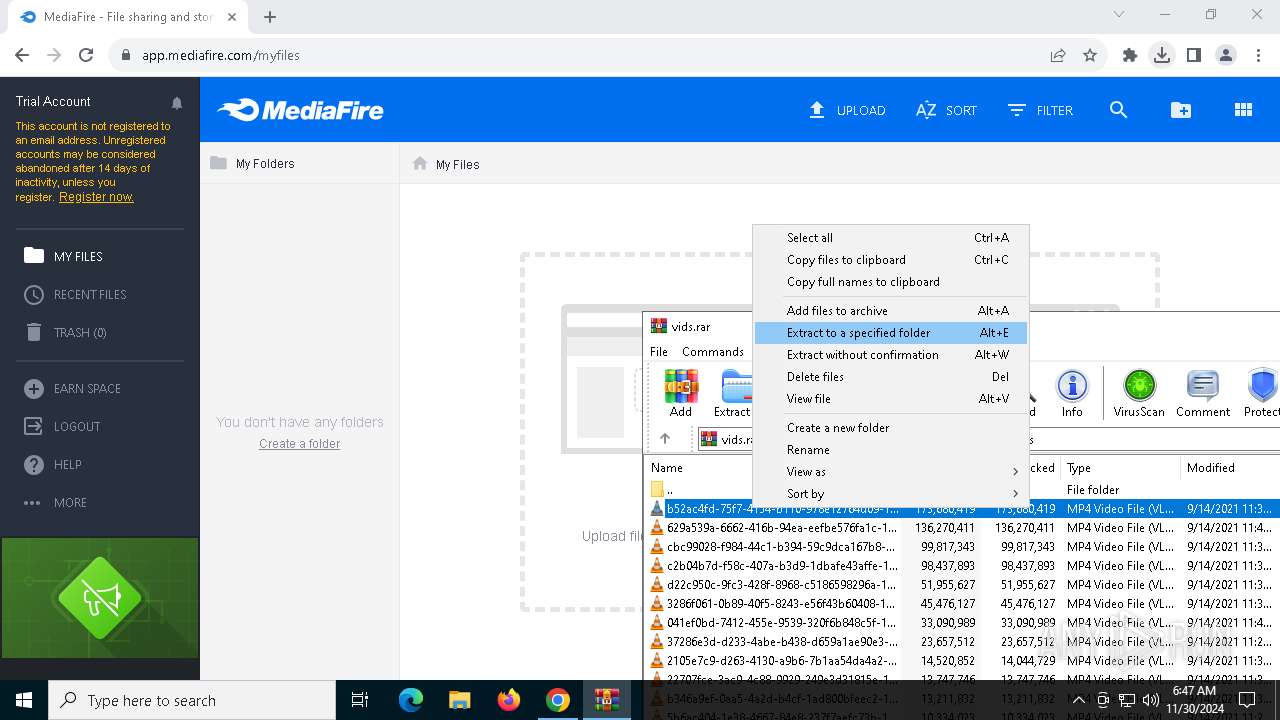1280x720 pixels.
Task: Choose Copy files to clipboard
Action: point(890,260)
